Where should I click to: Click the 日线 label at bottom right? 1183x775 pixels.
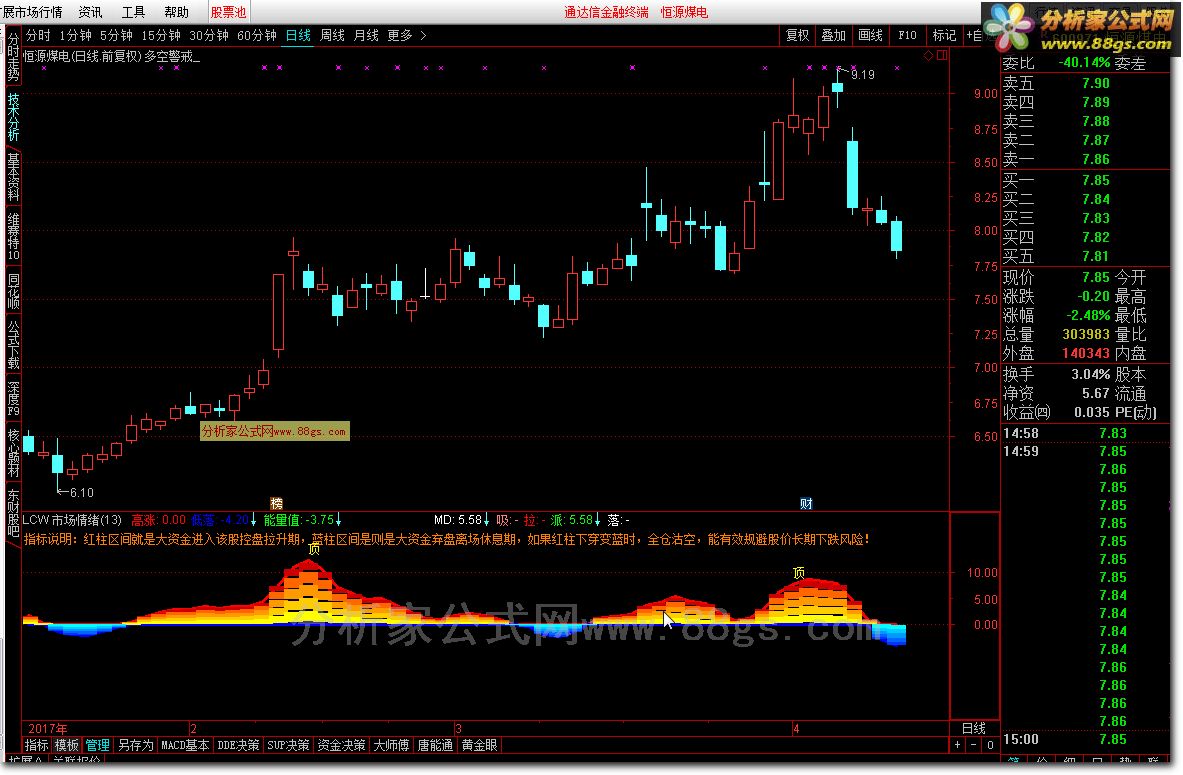[x=974, y=728]
